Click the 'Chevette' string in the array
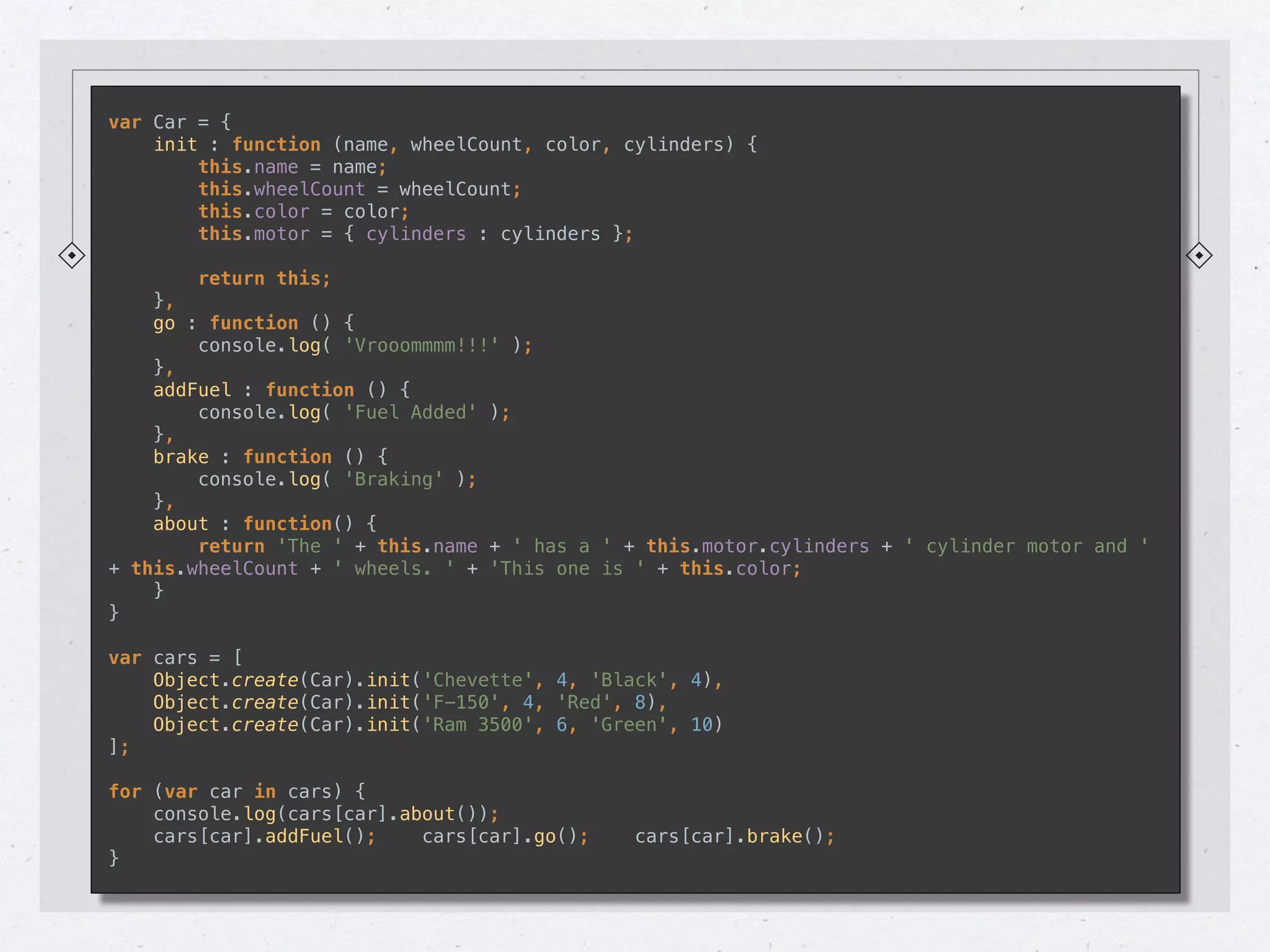Screen dimensions: 1270x952 477,680
